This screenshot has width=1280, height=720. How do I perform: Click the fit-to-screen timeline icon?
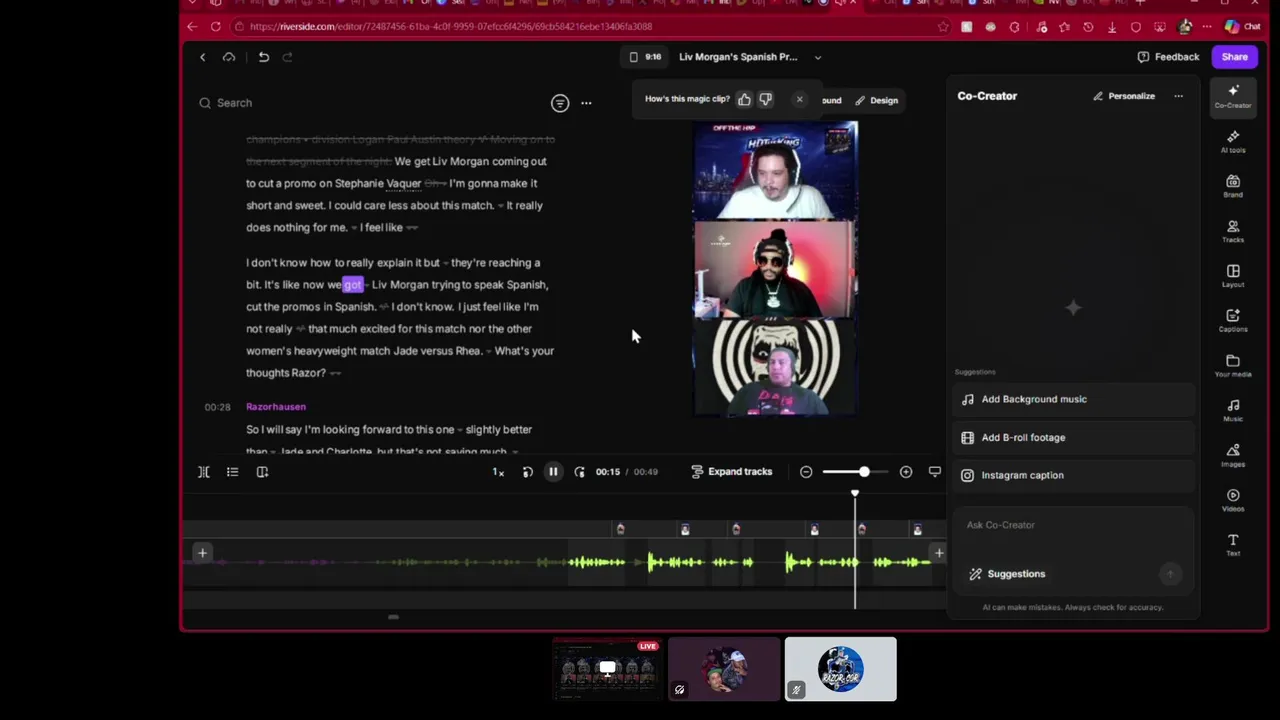click(935, 472)
